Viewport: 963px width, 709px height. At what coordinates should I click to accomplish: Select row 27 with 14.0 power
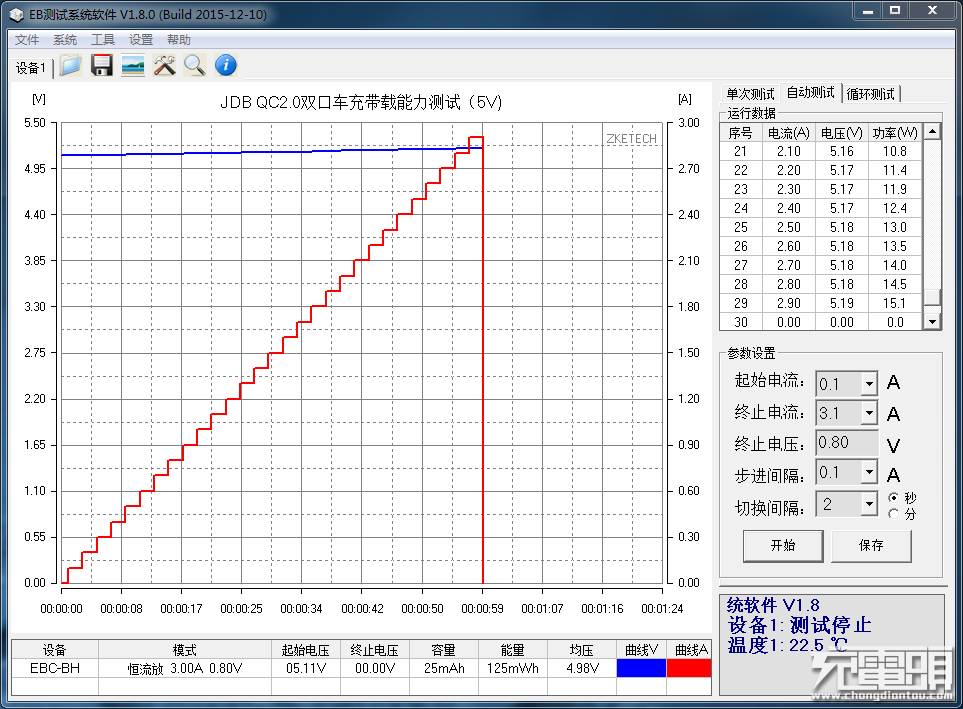[x=821, y=265]
